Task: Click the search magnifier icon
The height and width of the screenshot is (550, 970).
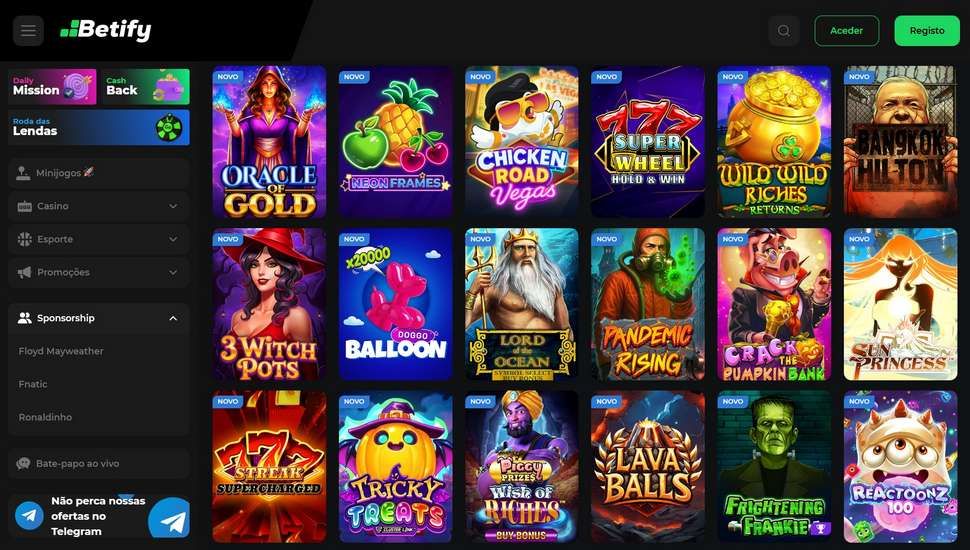Action: [784, 31]
